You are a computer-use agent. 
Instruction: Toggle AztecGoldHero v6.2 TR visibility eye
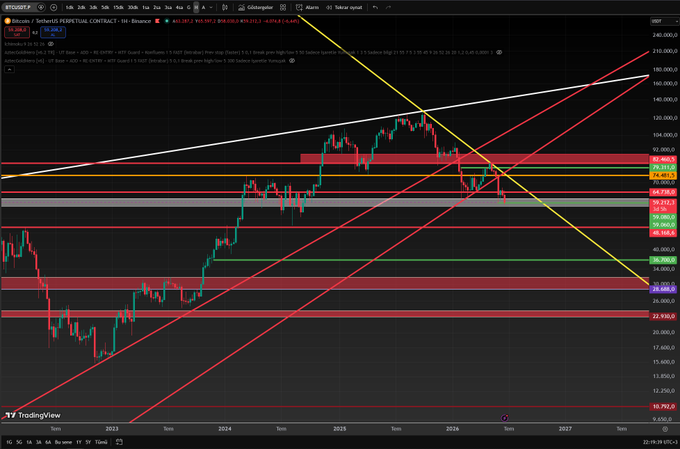tap(499, 52)
